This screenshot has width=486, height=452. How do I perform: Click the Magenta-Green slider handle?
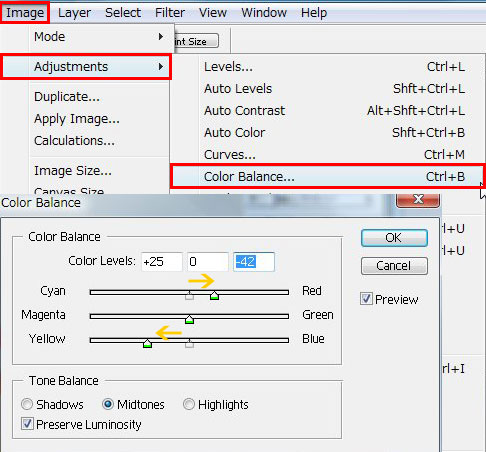tap(189, 319)
